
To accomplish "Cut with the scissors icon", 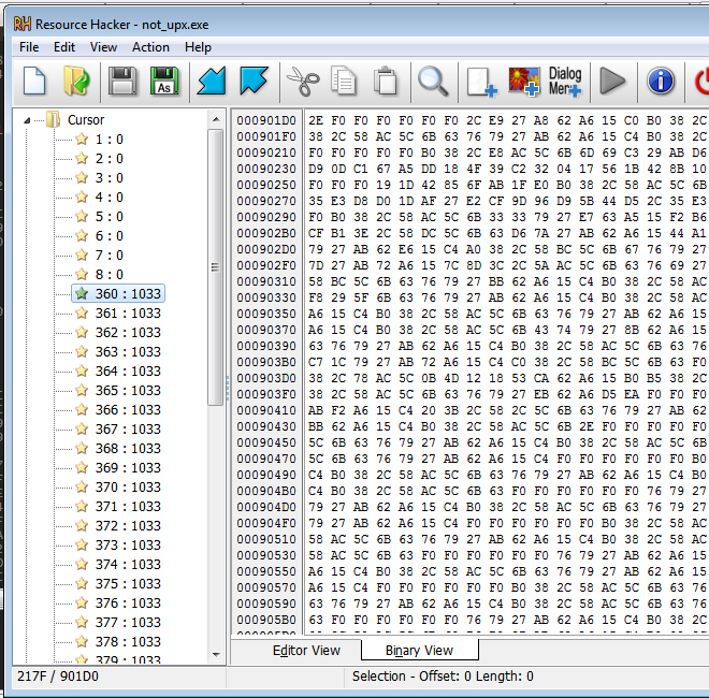I will click(x=303, y=81).
